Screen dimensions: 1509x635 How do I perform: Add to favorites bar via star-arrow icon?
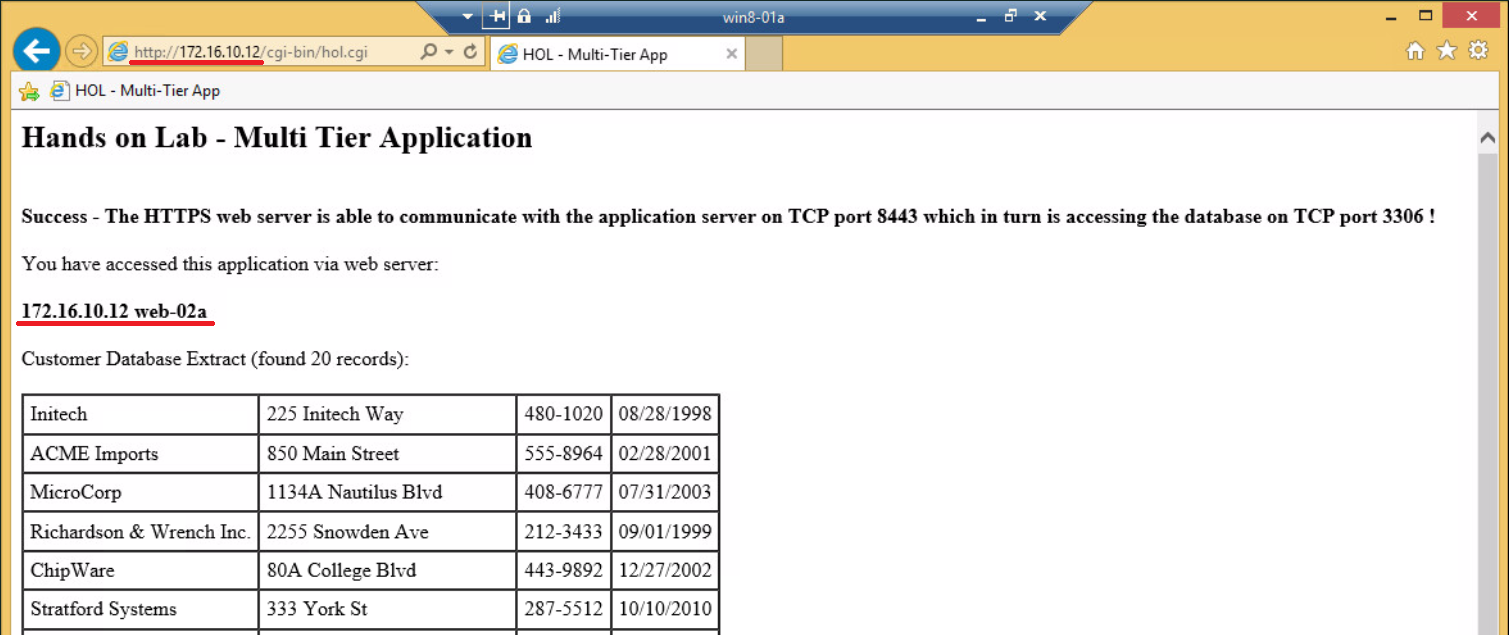pyautogui.click(x=29, y=91)
